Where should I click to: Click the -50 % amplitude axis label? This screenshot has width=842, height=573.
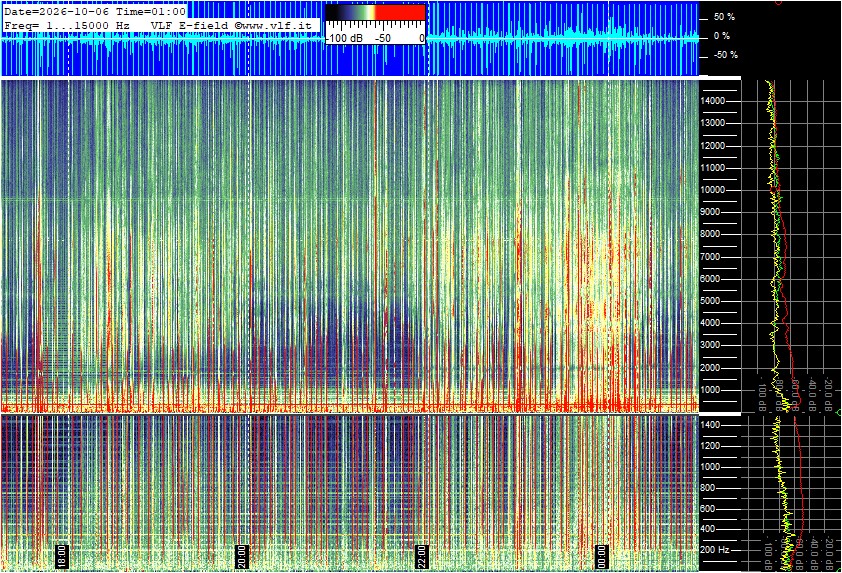click(725, 55)
